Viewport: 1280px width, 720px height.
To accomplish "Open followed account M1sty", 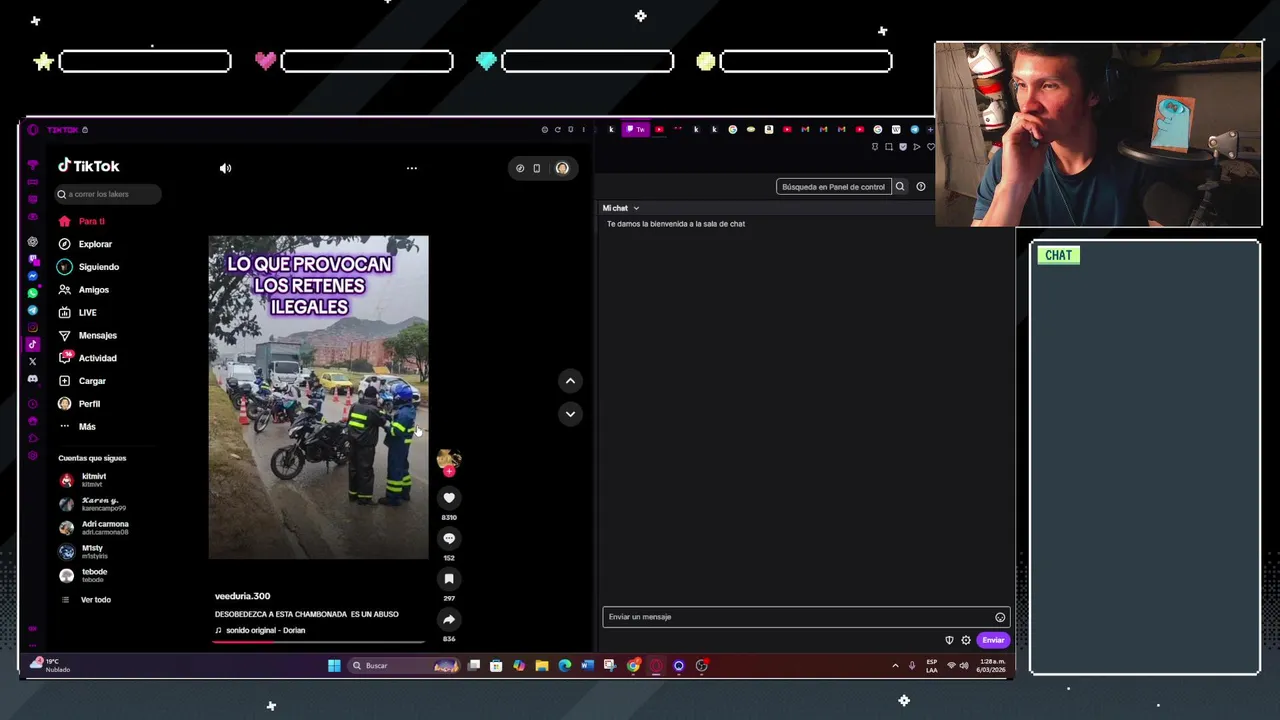I will click(x=81, y=551).
